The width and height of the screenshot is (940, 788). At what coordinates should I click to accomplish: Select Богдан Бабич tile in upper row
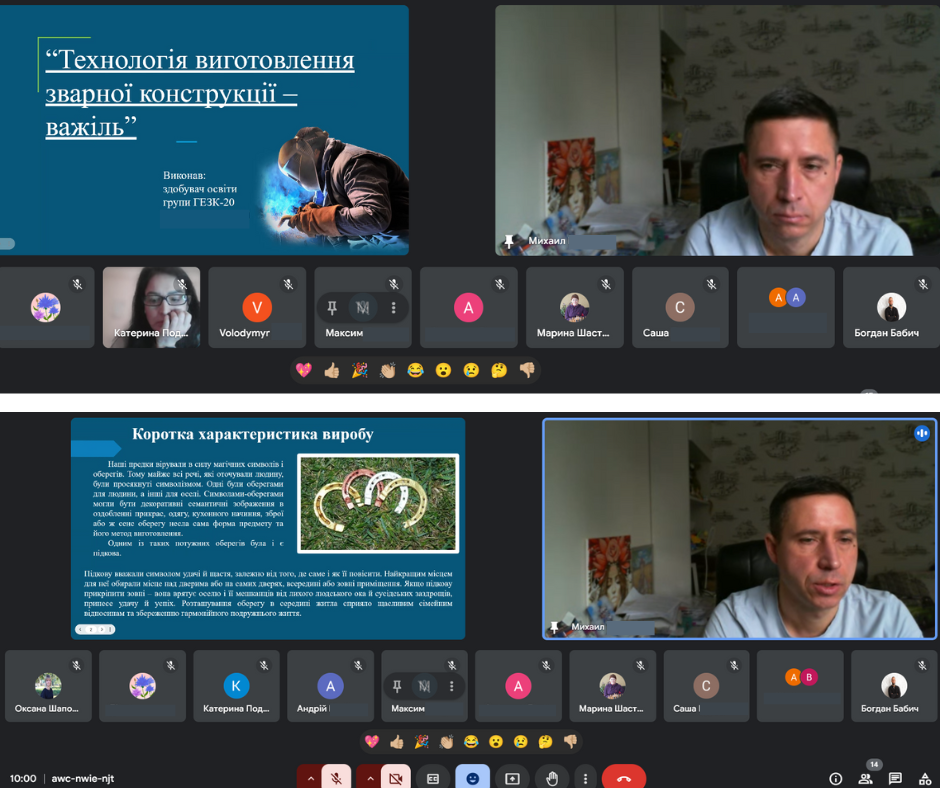[891, 308]
